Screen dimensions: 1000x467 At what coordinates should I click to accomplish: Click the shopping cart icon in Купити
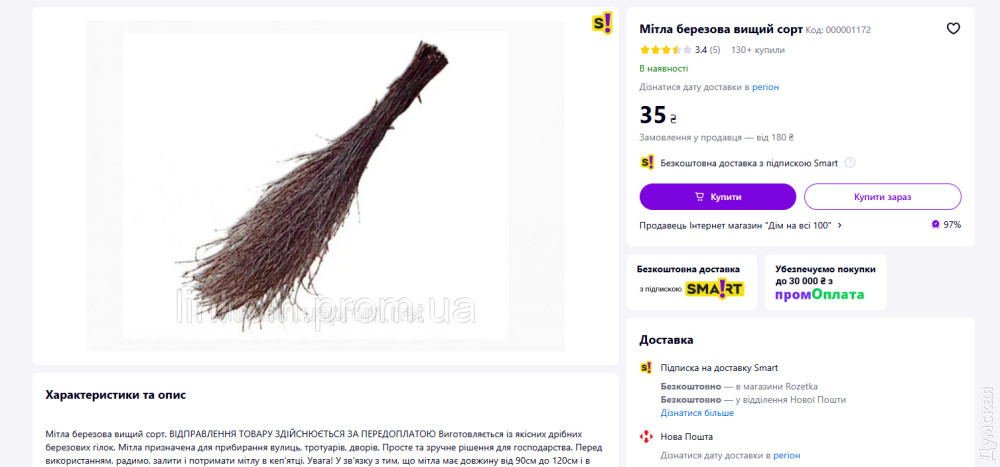coord(699,197)
